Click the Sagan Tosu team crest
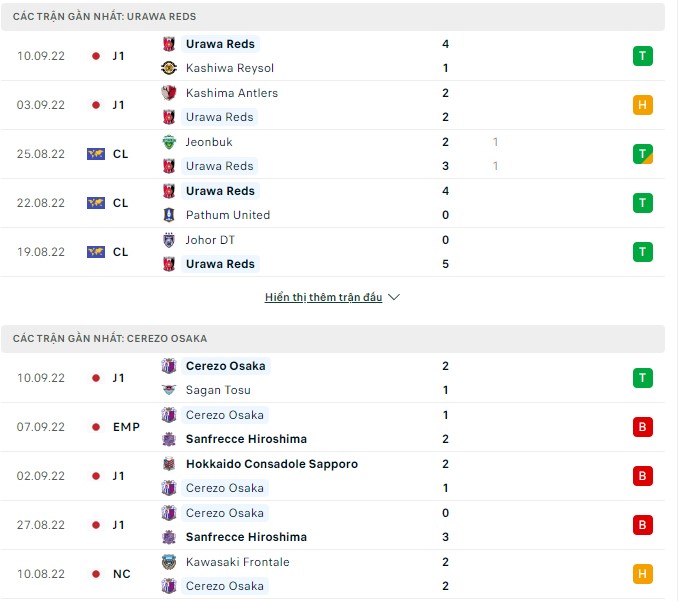Screen dimensions: 678x601 tap(169, 390)
